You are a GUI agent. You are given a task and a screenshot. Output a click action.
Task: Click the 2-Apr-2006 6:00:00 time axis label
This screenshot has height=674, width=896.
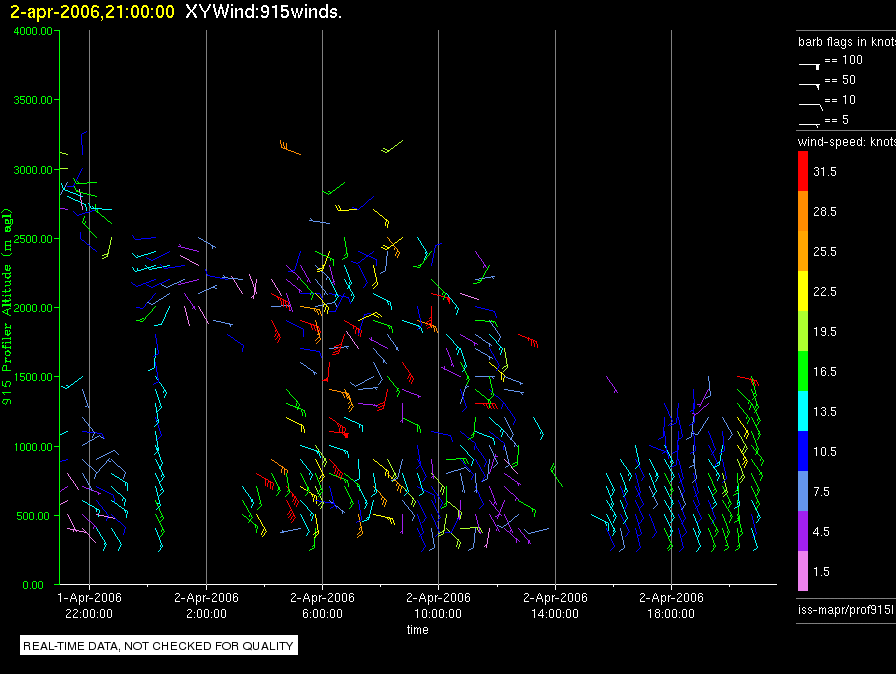322,605
